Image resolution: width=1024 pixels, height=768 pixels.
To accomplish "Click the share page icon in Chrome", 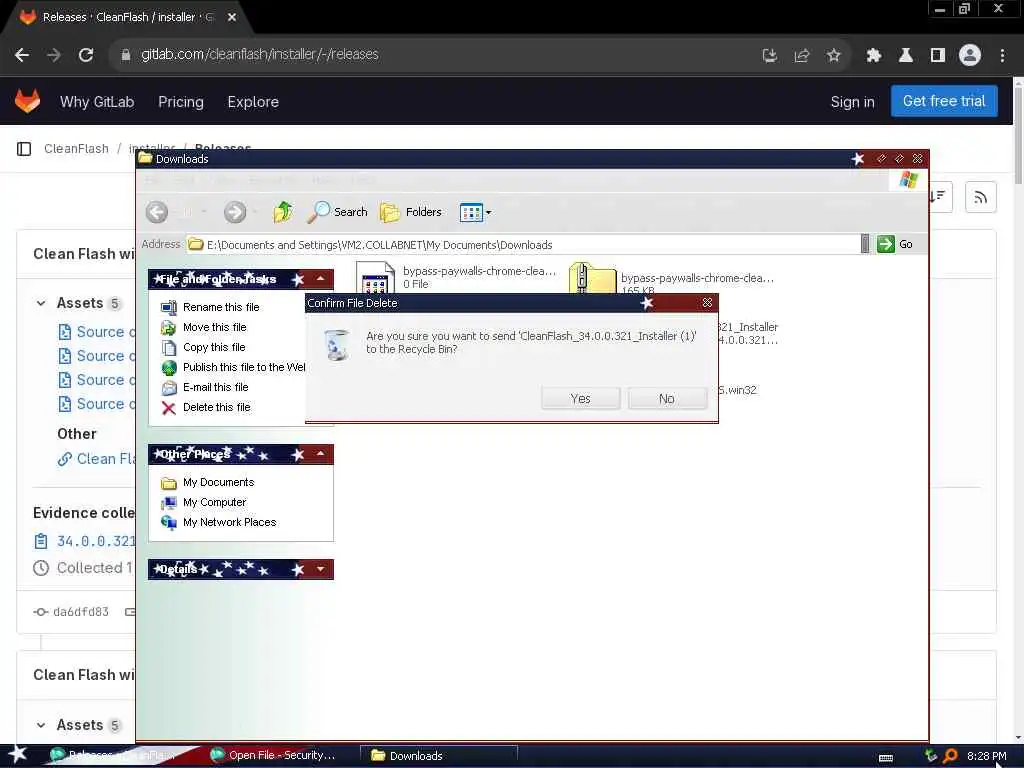I will 802,56.
